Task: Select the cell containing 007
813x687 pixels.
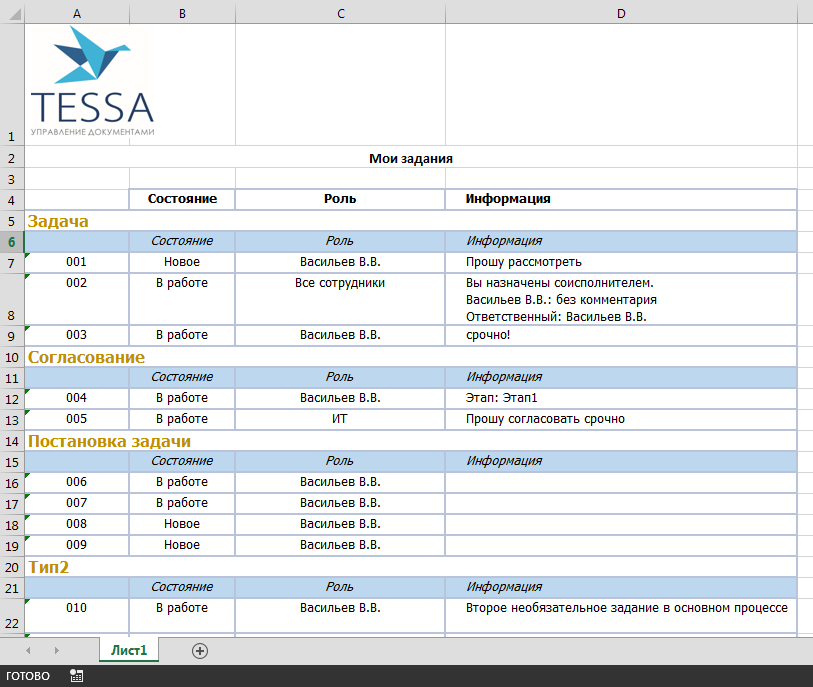Action: (x=77, y=503)
